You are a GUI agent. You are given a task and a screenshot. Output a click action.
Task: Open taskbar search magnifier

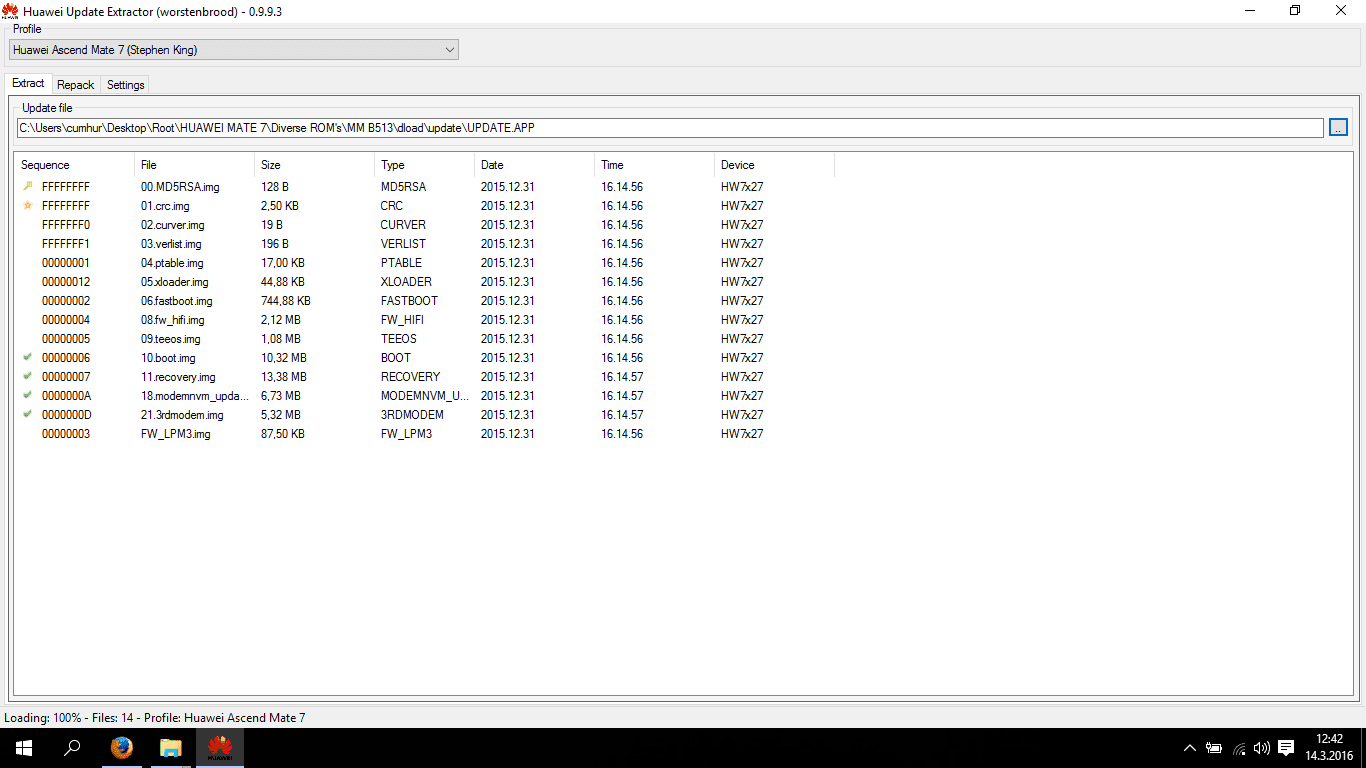pos(72,748)
